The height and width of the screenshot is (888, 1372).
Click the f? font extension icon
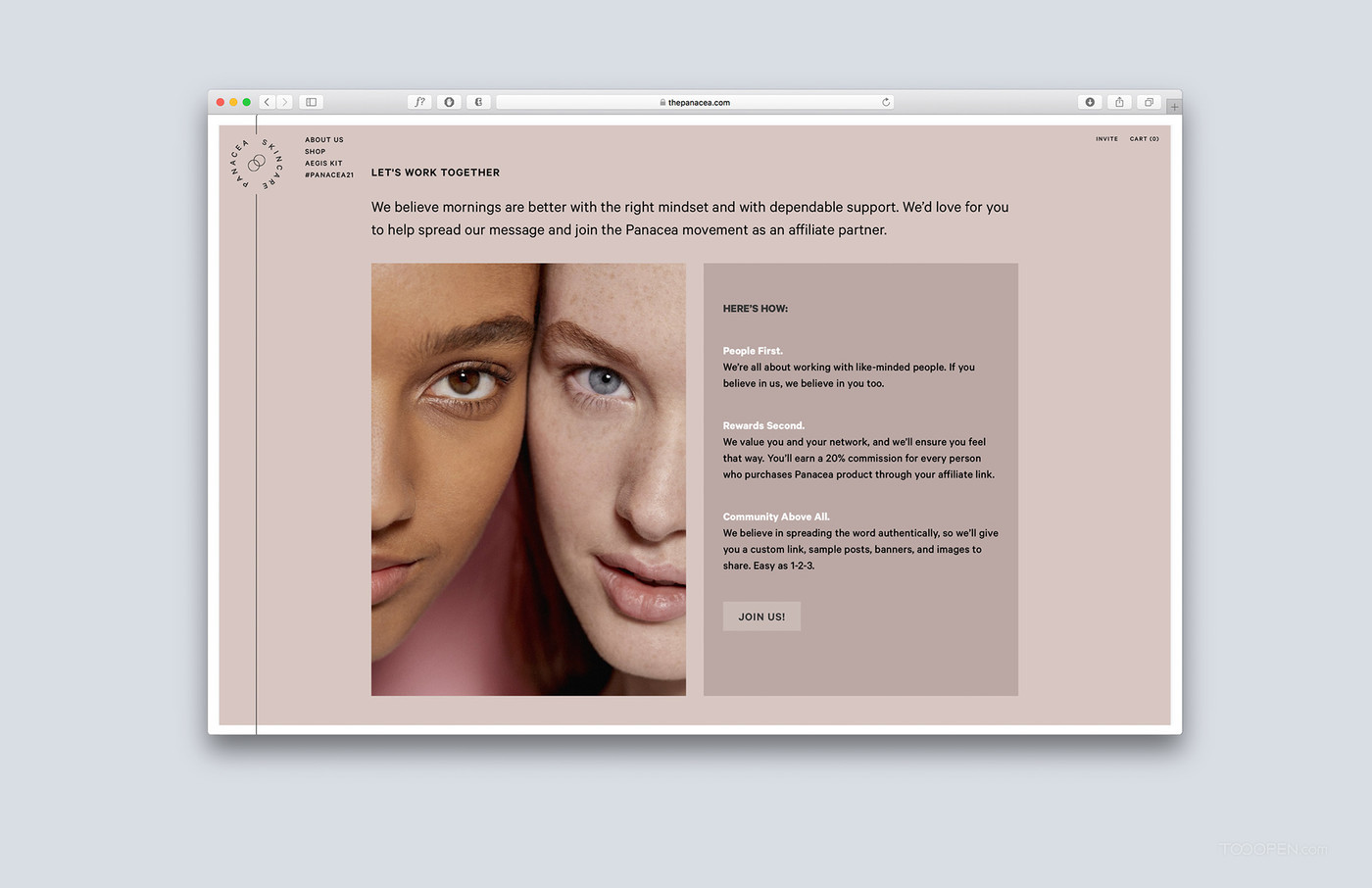419,102
